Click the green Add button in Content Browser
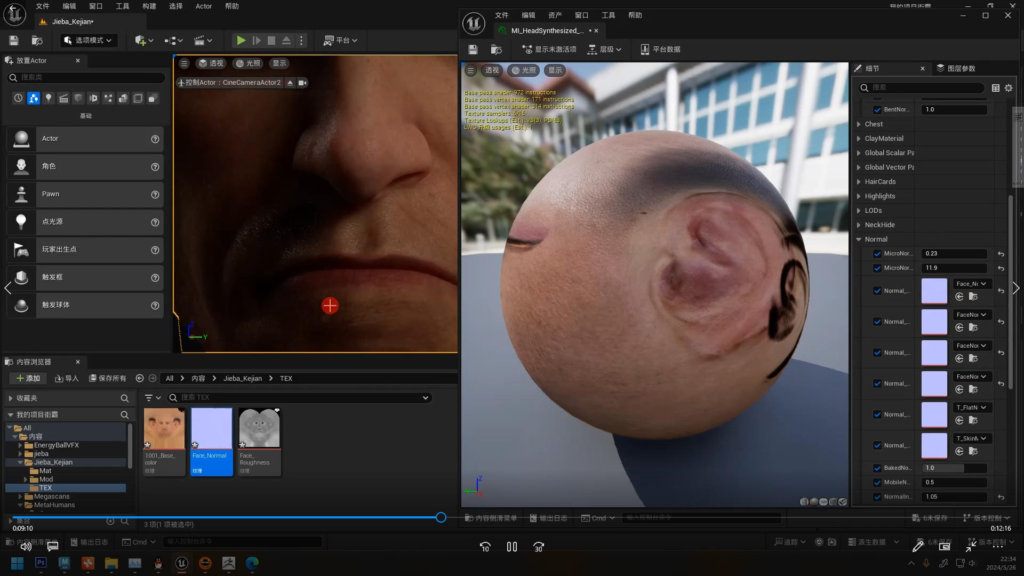This screenshot has height=576, width=1024. 28,378
